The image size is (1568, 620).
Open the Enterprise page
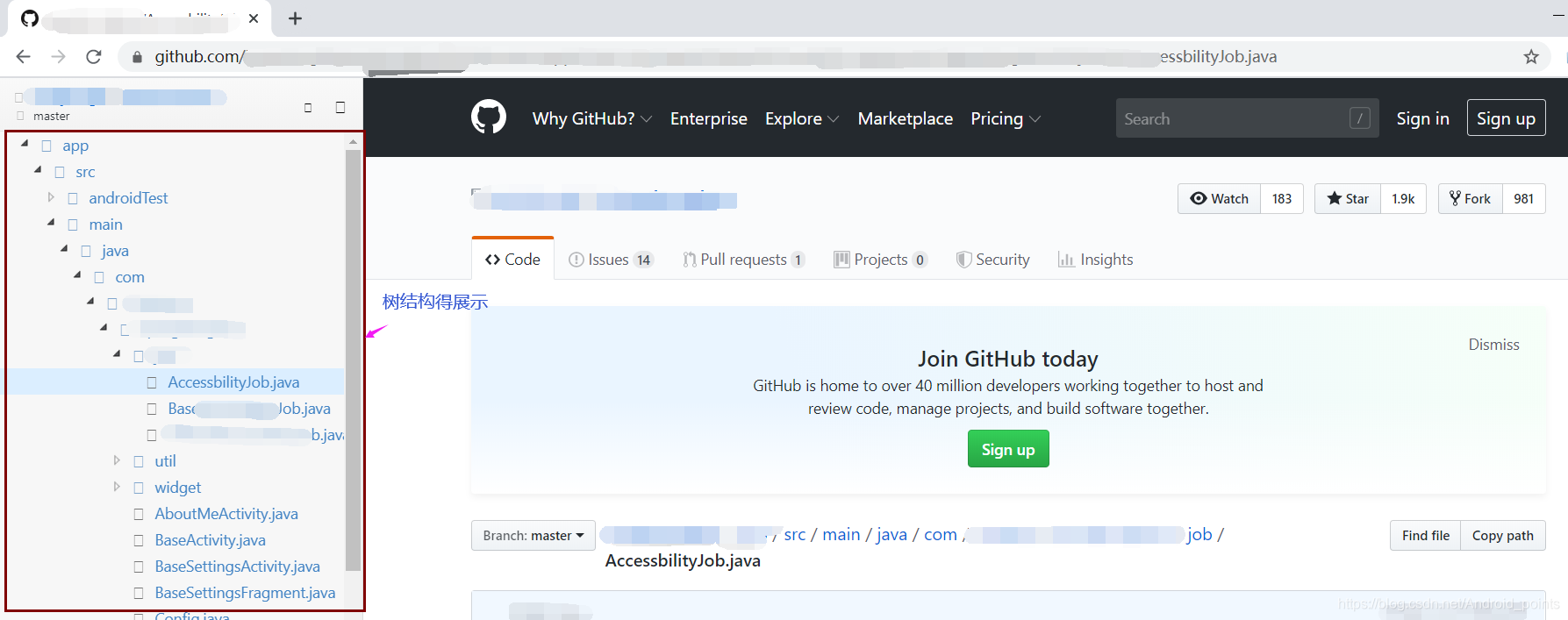click(x=709, y=118)
